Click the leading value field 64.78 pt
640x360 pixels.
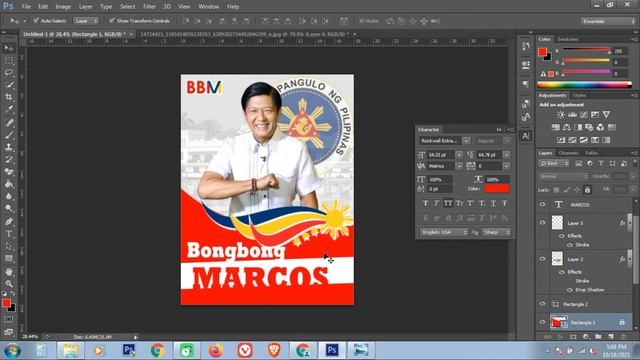point(489,155)
